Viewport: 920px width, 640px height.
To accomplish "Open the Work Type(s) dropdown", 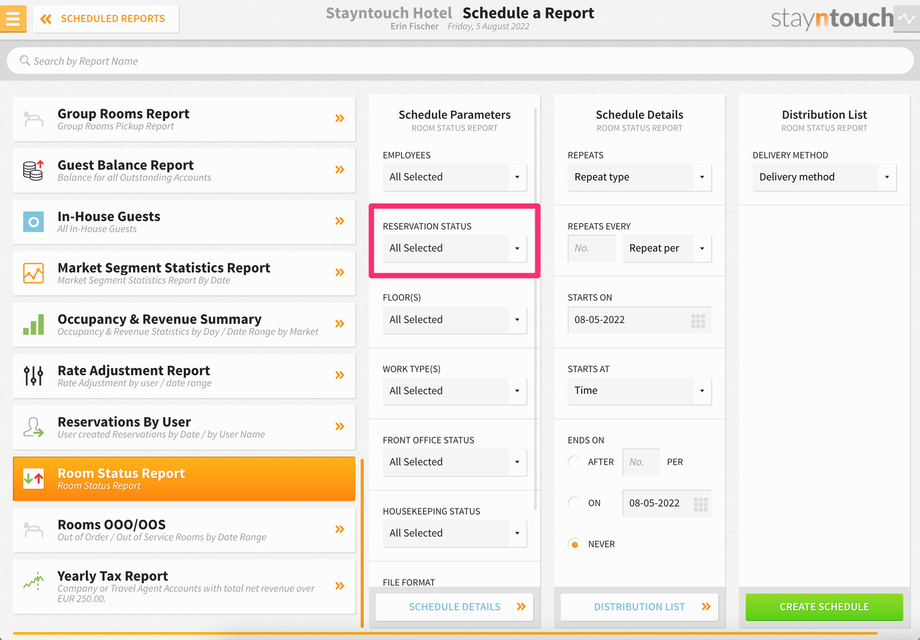I will pos(455,391).
